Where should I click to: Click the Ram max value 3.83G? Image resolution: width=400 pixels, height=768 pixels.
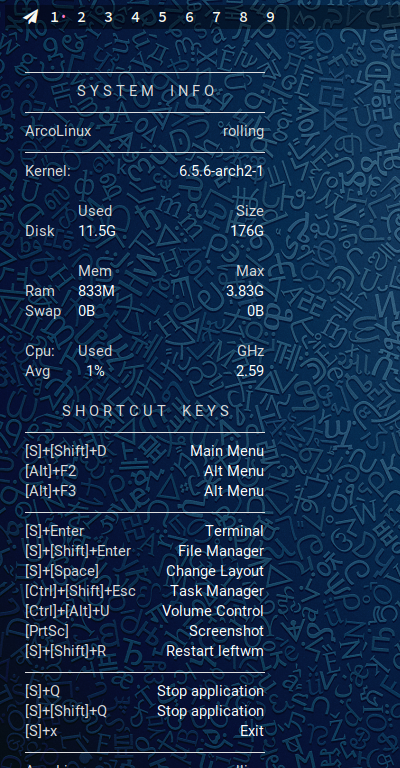245,291
